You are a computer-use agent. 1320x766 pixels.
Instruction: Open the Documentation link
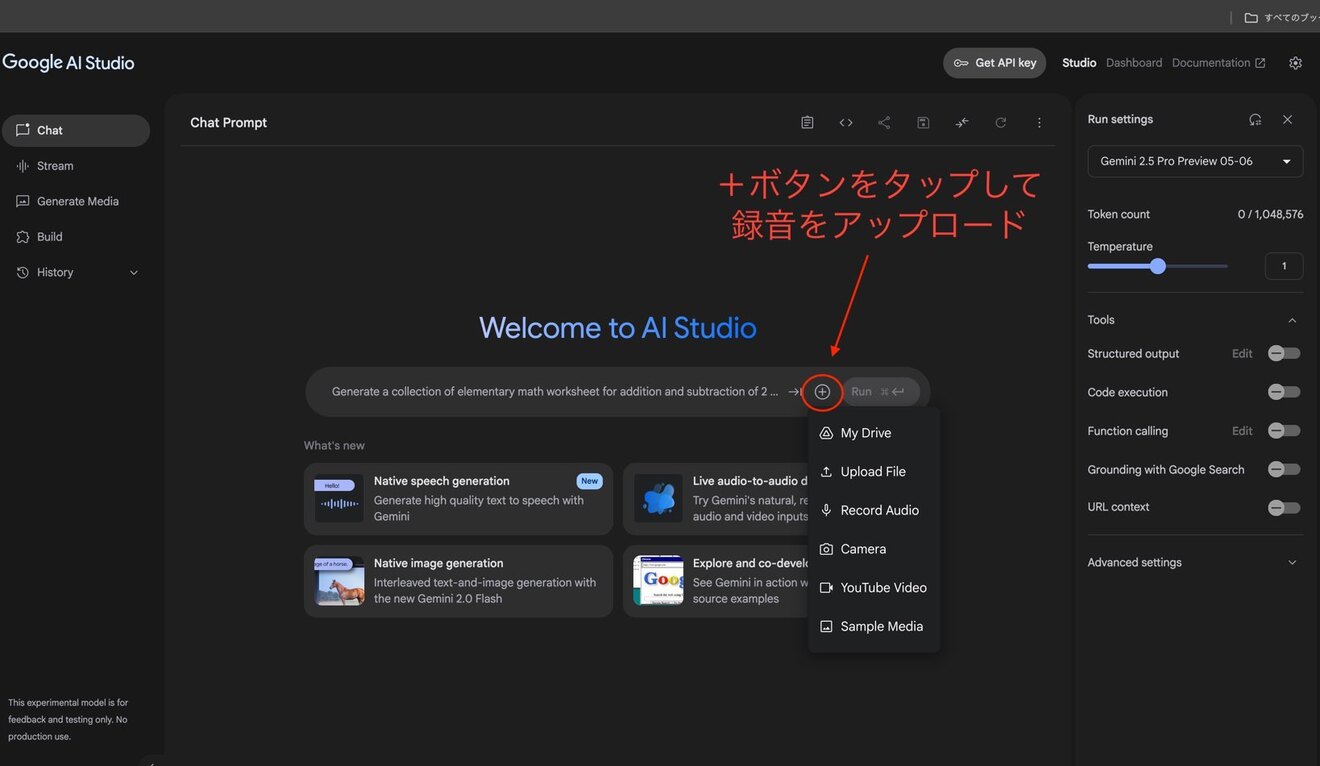point(1218,63)
